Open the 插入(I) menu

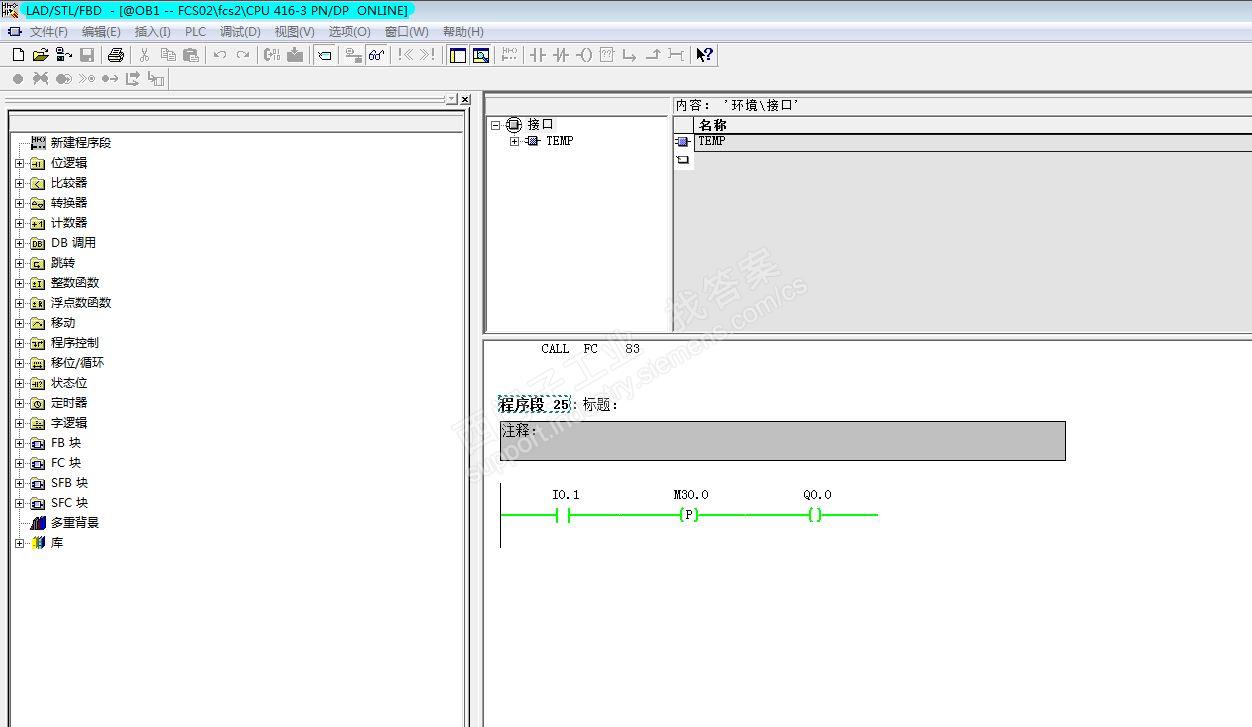pyautogui.click(x=153, y=32)
